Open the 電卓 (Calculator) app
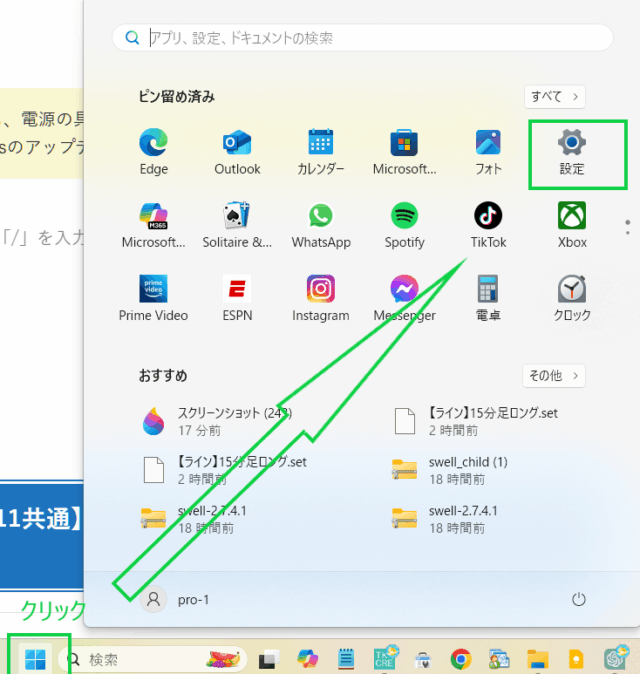640x674 pixels. 488,298
